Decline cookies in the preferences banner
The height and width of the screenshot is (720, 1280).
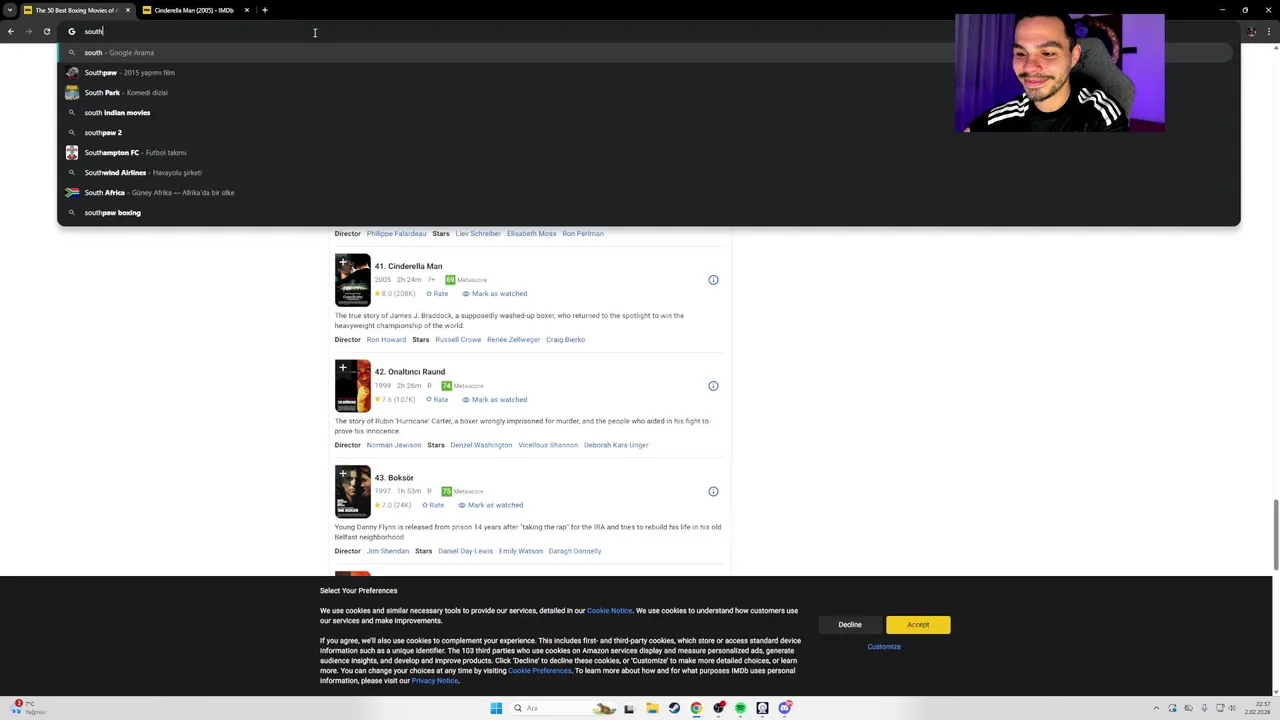coord(850,625)
